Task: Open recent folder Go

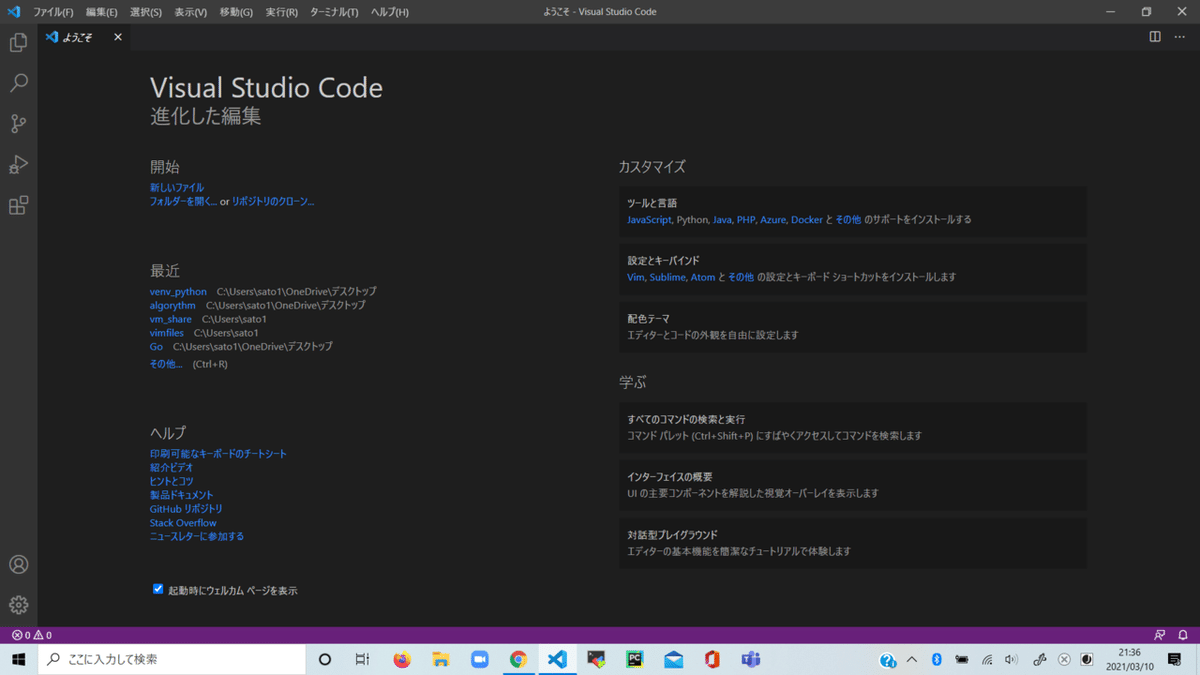Action: [x=156, y=346]
